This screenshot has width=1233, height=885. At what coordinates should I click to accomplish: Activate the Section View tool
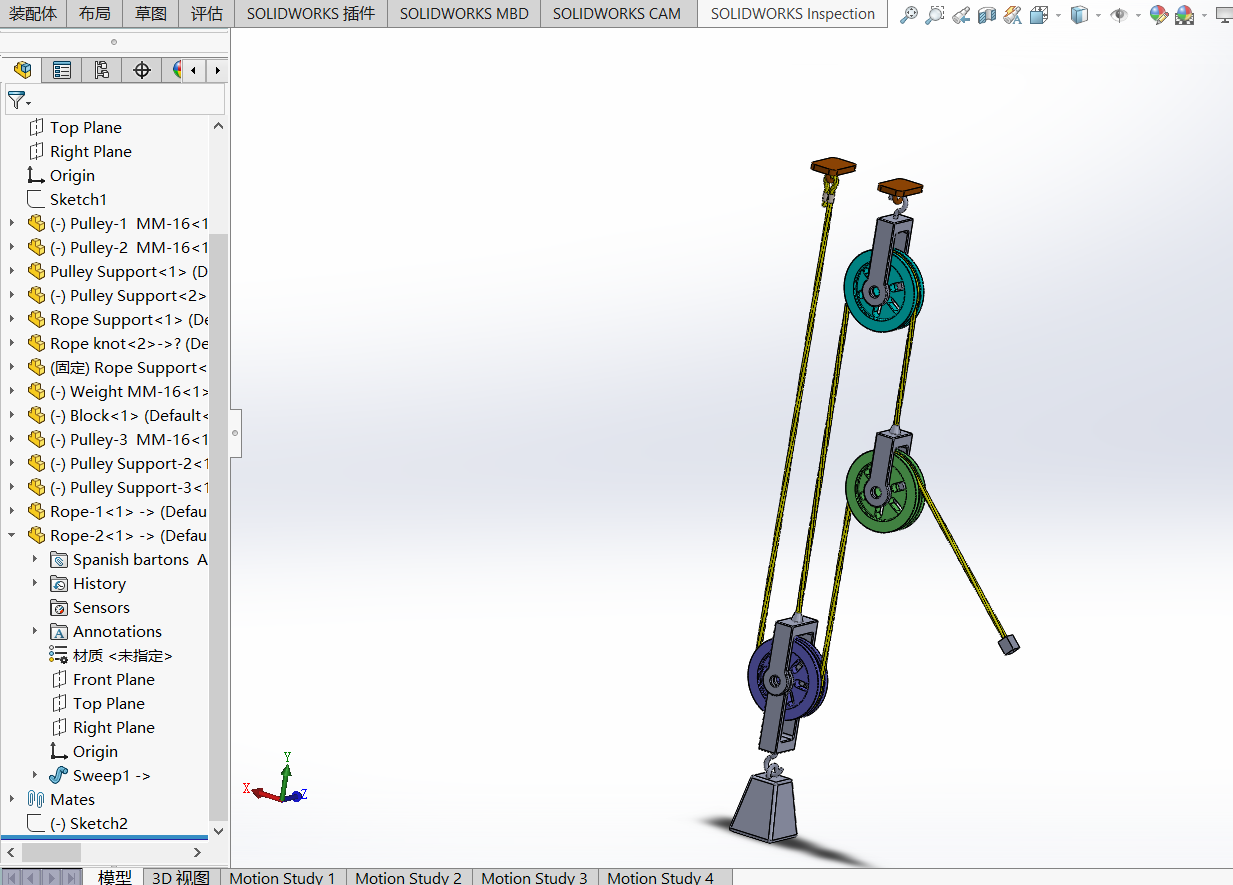(x=986, y=15)
